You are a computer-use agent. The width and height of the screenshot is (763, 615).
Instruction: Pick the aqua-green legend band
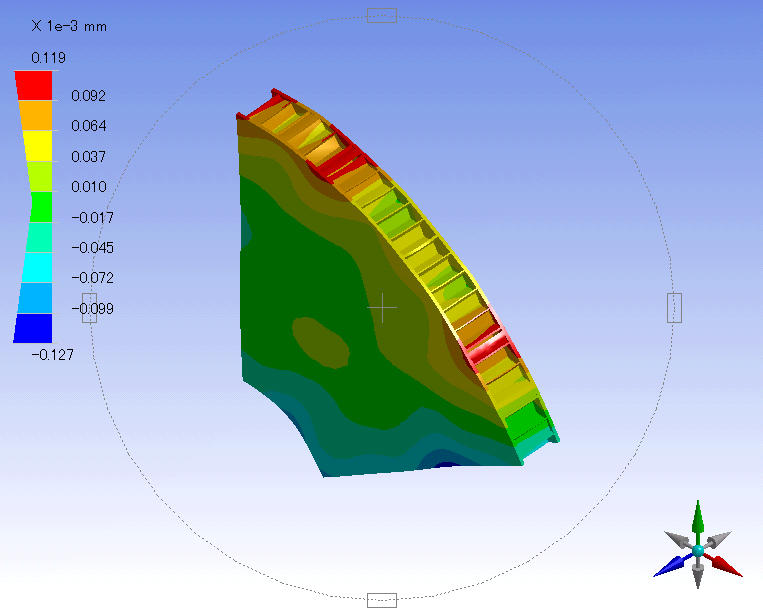[x=39, y=237]
